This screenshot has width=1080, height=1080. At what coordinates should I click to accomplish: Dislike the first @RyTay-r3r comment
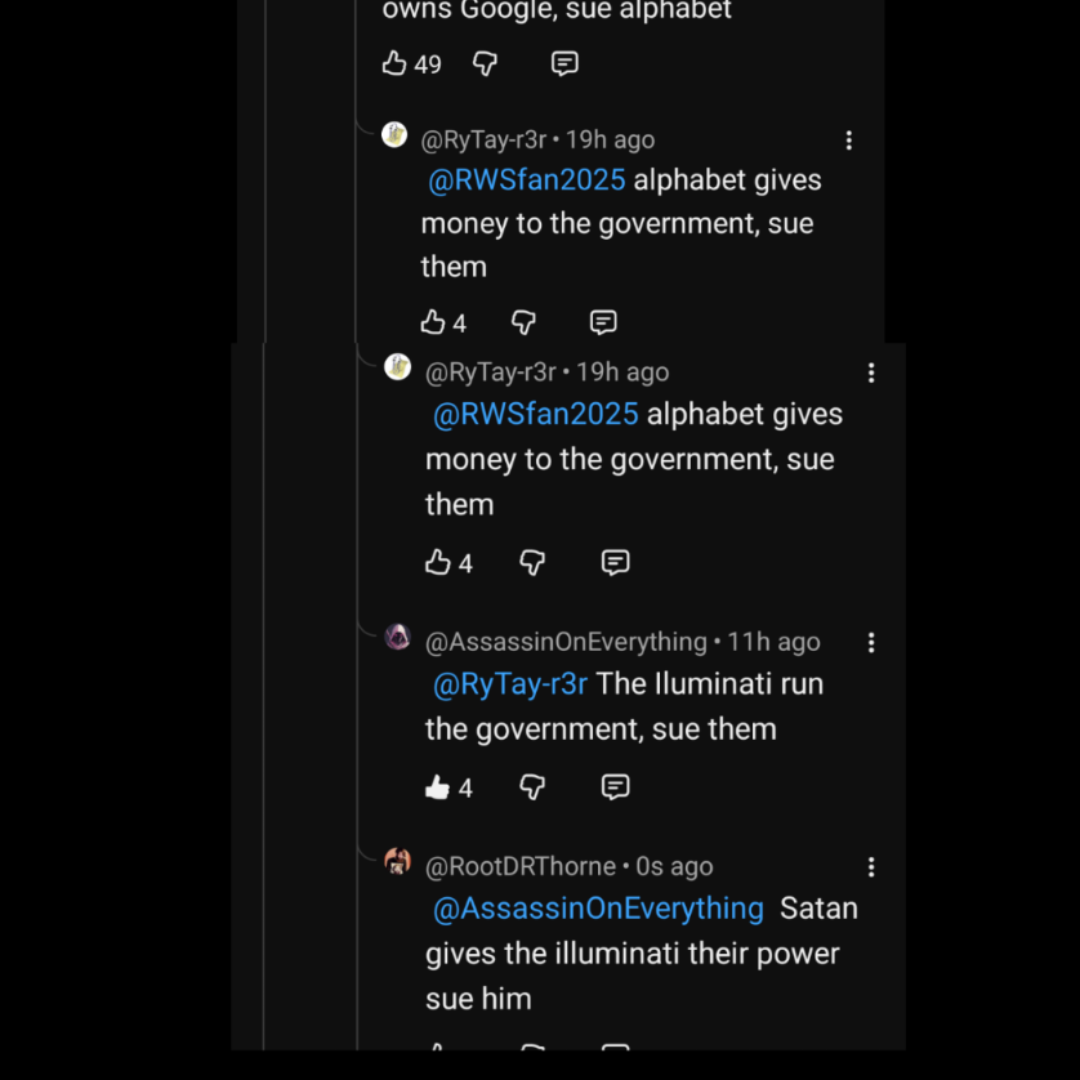tap(524, 322)
